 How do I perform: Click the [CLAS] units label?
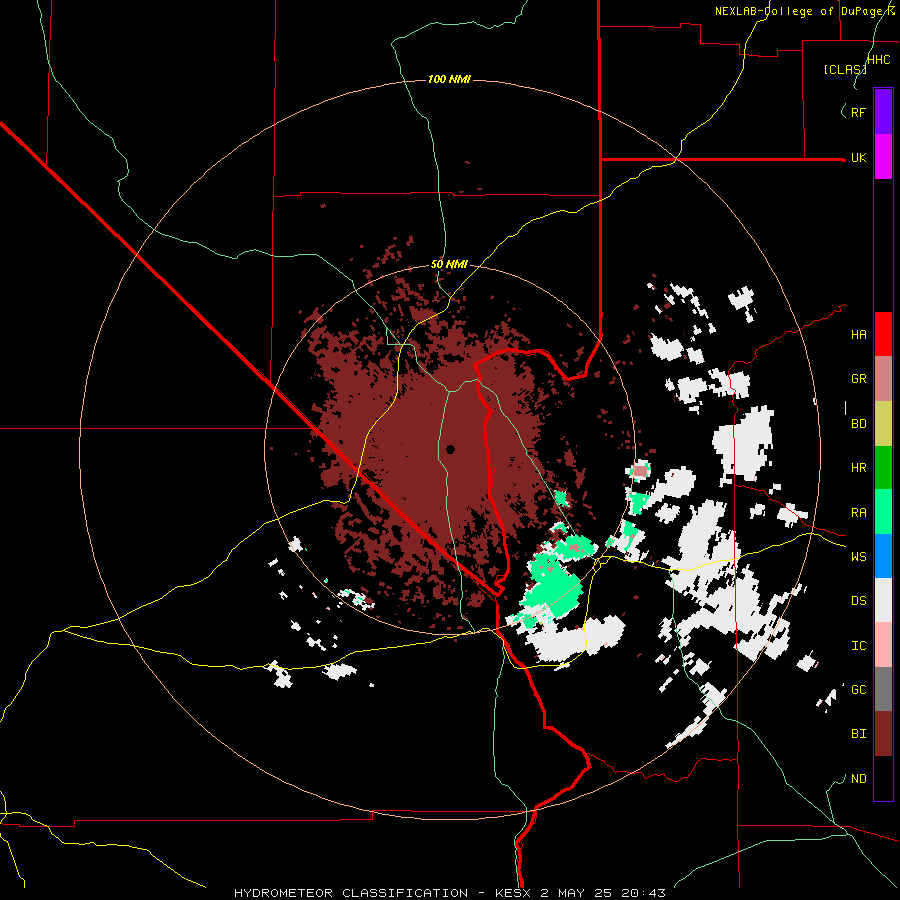pyautogui.click(x=845, y=69)
